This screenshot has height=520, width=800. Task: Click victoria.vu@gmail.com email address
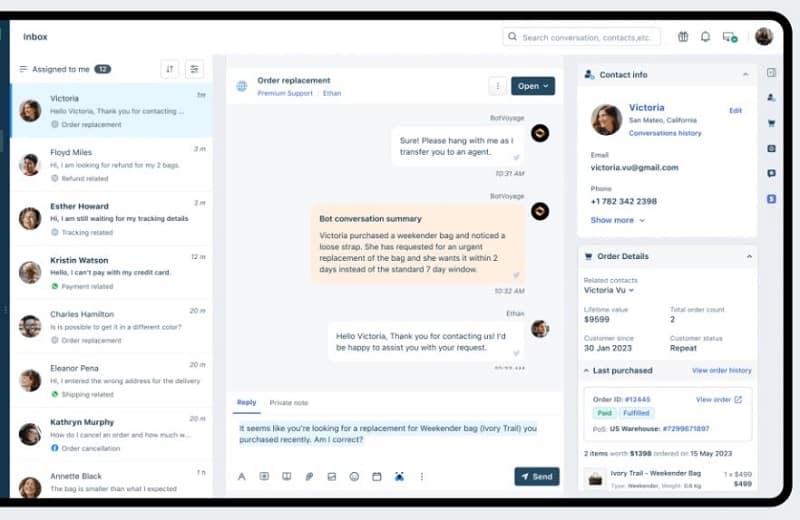[x=634, y=167]
